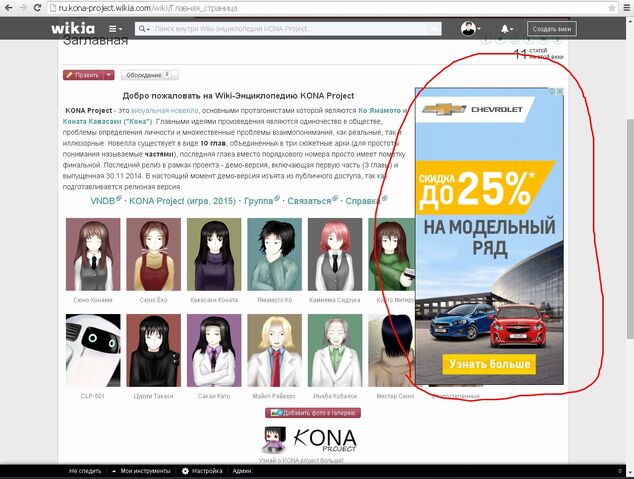Image resolution: width=634 pixels, height=479 pixels.
Task: Reload the page with refresh icon
Action: point(37,8)
